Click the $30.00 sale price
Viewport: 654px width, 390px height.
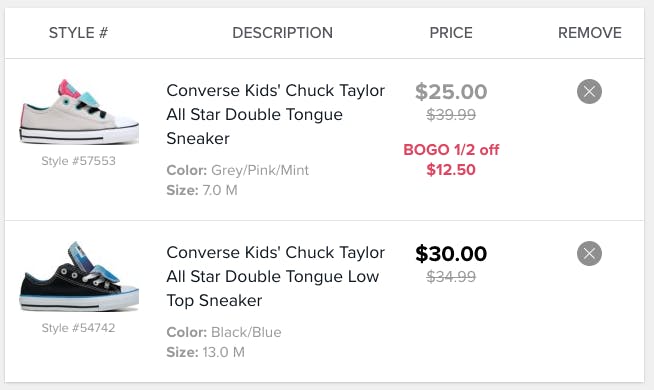[451, 254]
